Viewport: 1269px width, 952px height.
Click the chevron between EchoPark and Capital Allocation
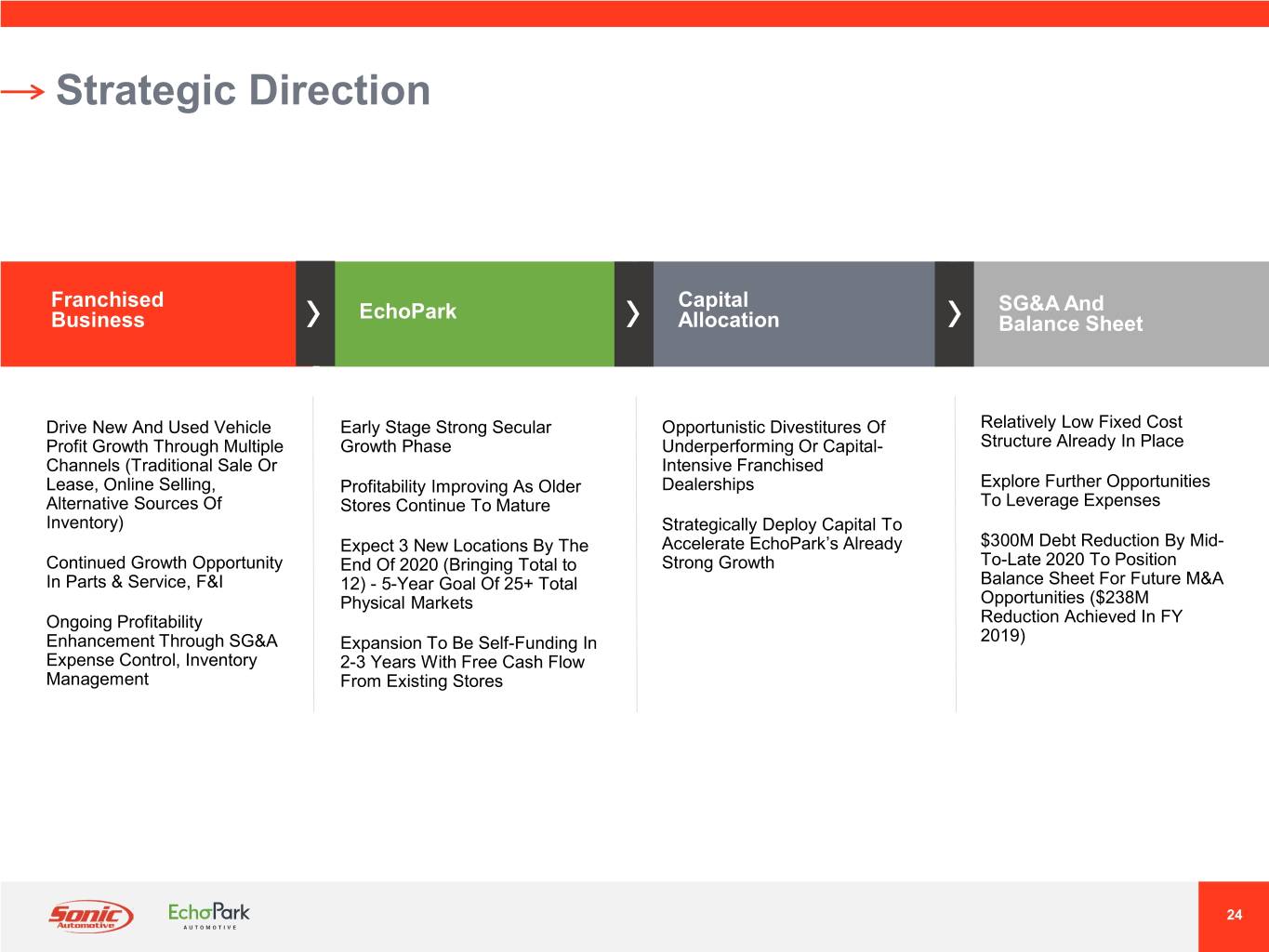click(633, 313)
